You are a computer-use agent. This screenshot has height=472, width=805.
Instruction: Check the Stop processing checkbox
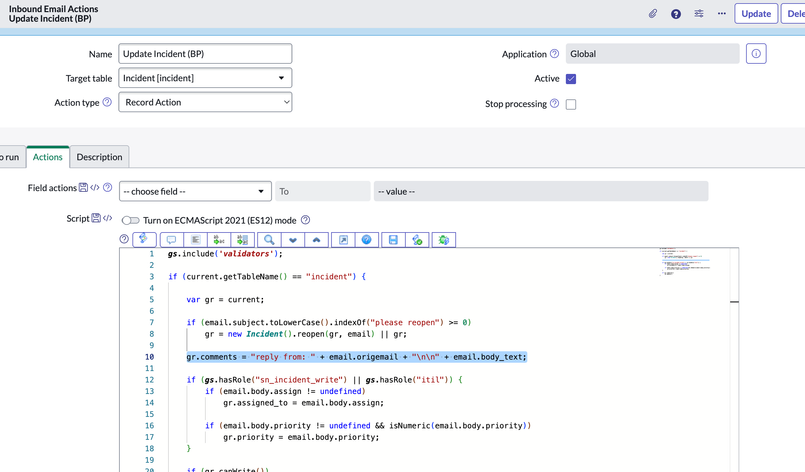pos(571,104)
